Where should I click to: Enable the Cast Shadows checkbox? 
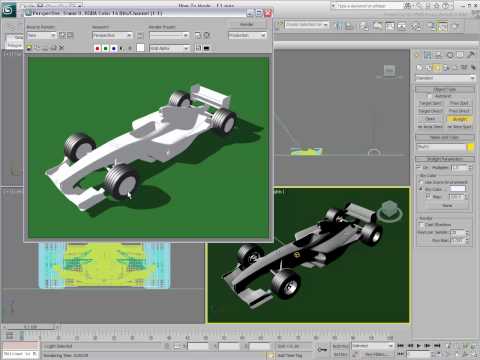[421, 225]
